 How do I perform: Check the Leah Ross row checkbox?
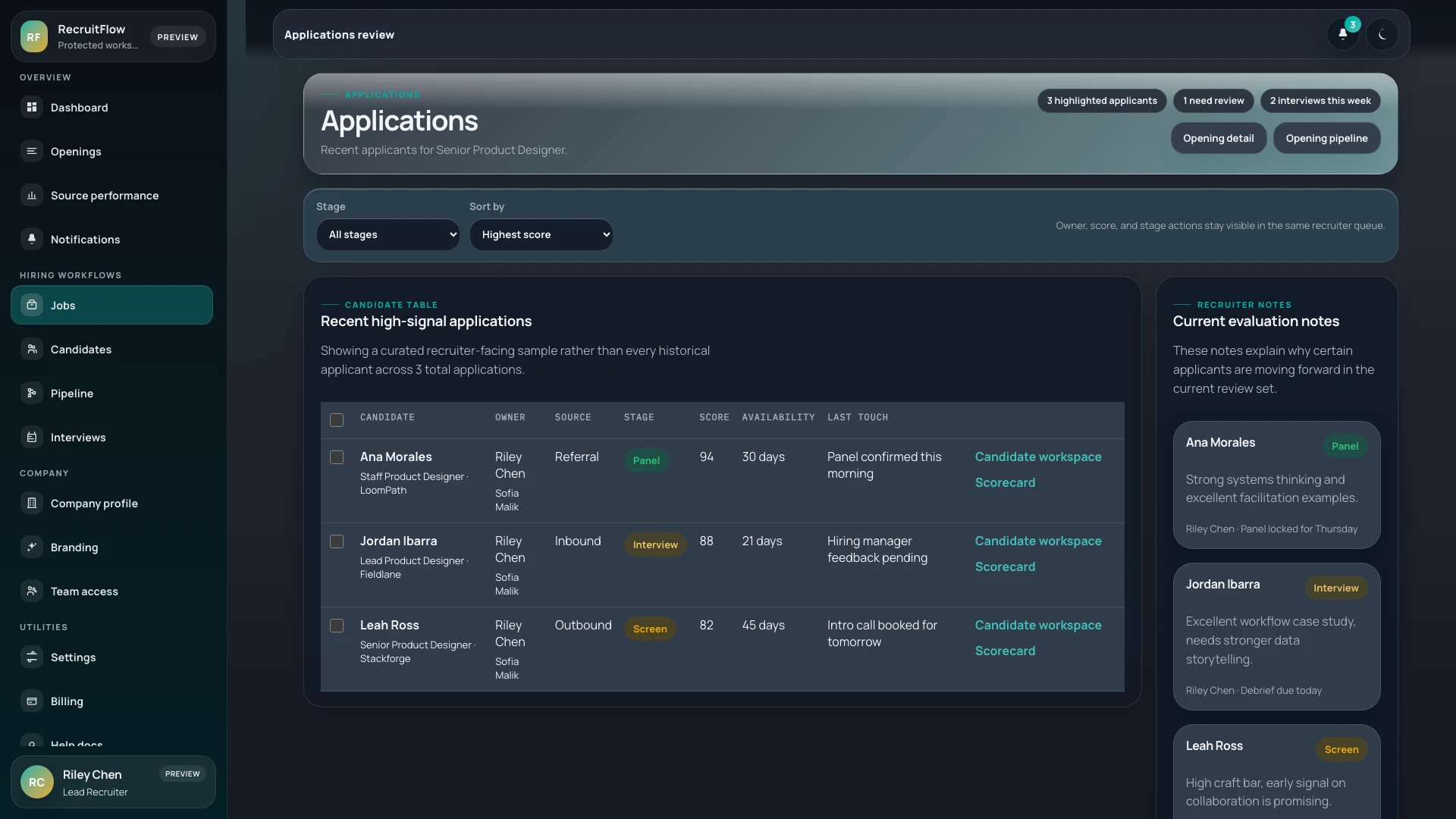tap(337, 626)
